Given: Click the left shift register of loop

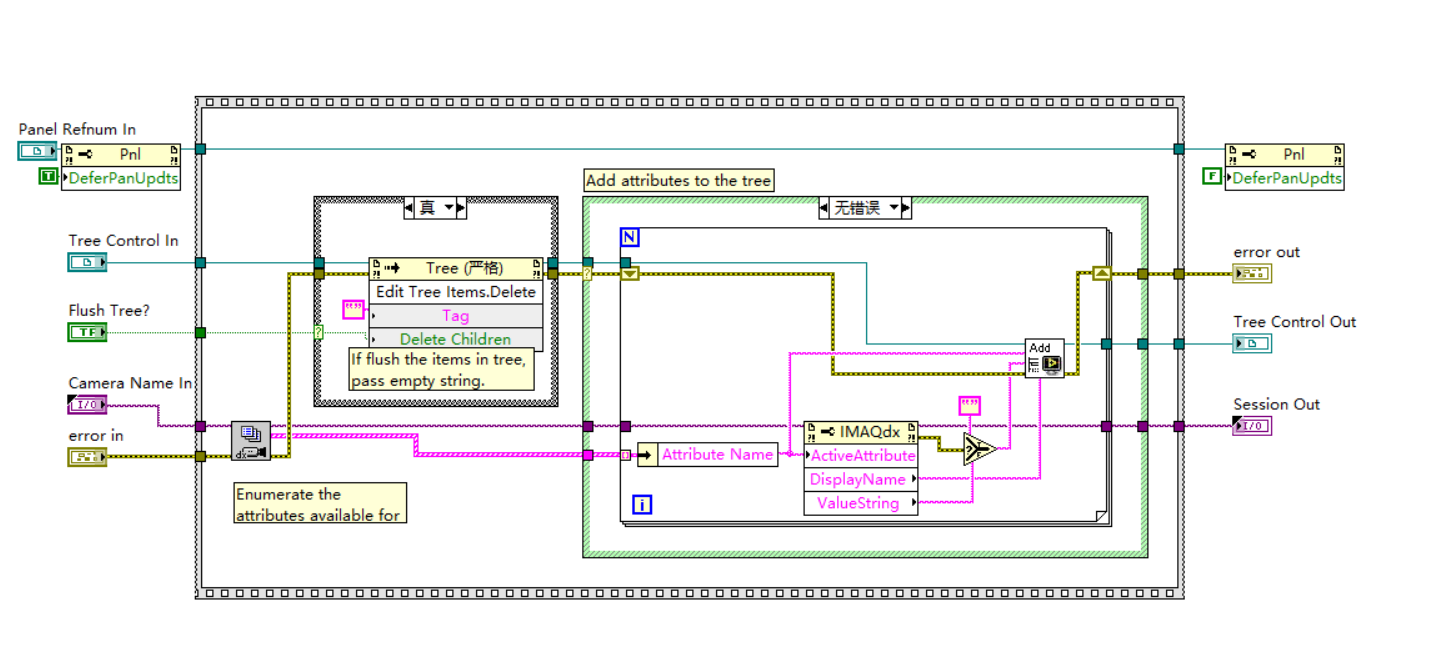Looking at the screenshot, I should click(630, 274).
